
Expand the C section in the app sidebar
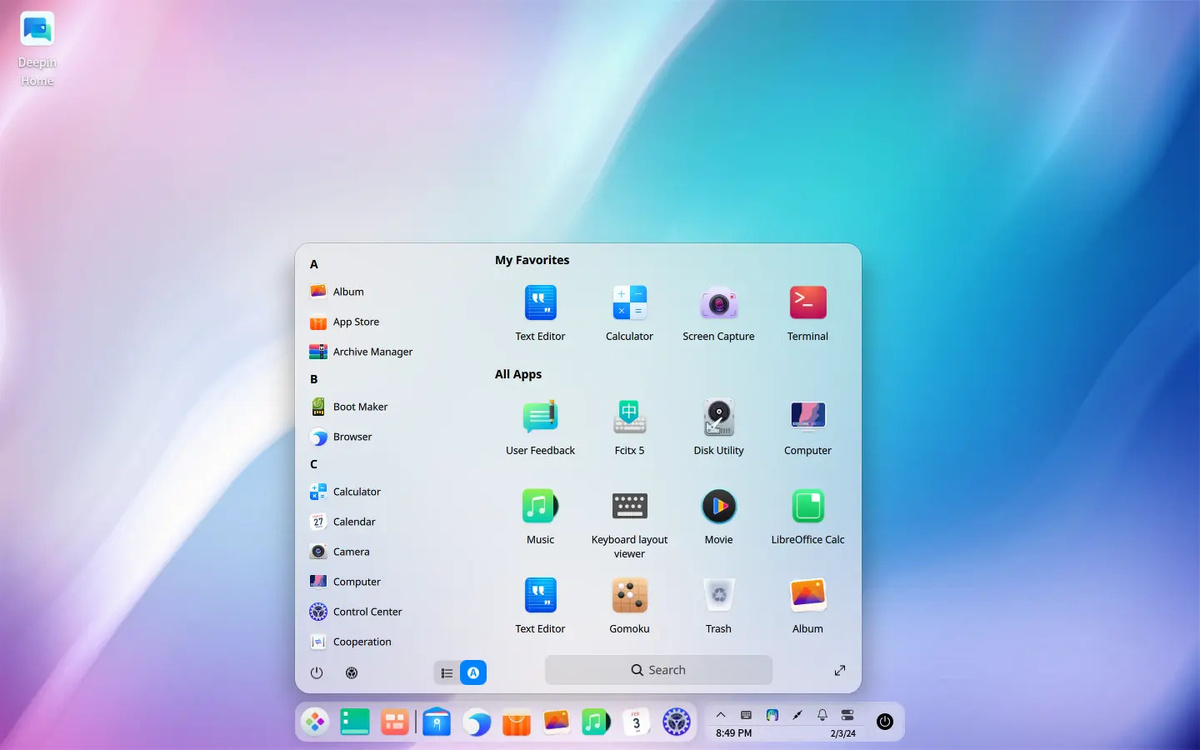313,463
